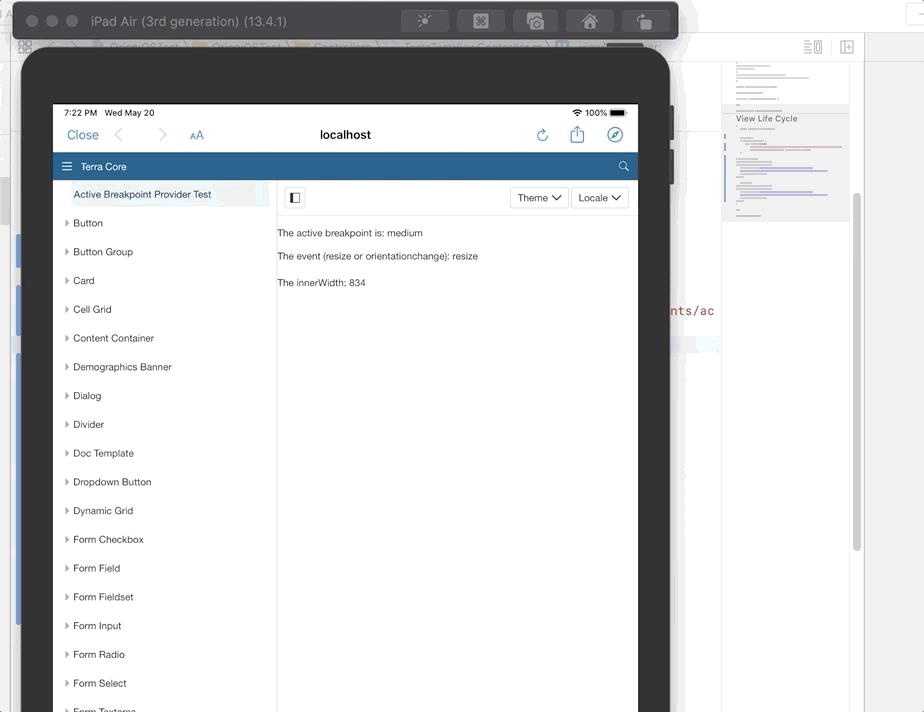Click the Wi-Fi indicator in status bar
Viewport: 924px width, 712px height.
(577, 113)
